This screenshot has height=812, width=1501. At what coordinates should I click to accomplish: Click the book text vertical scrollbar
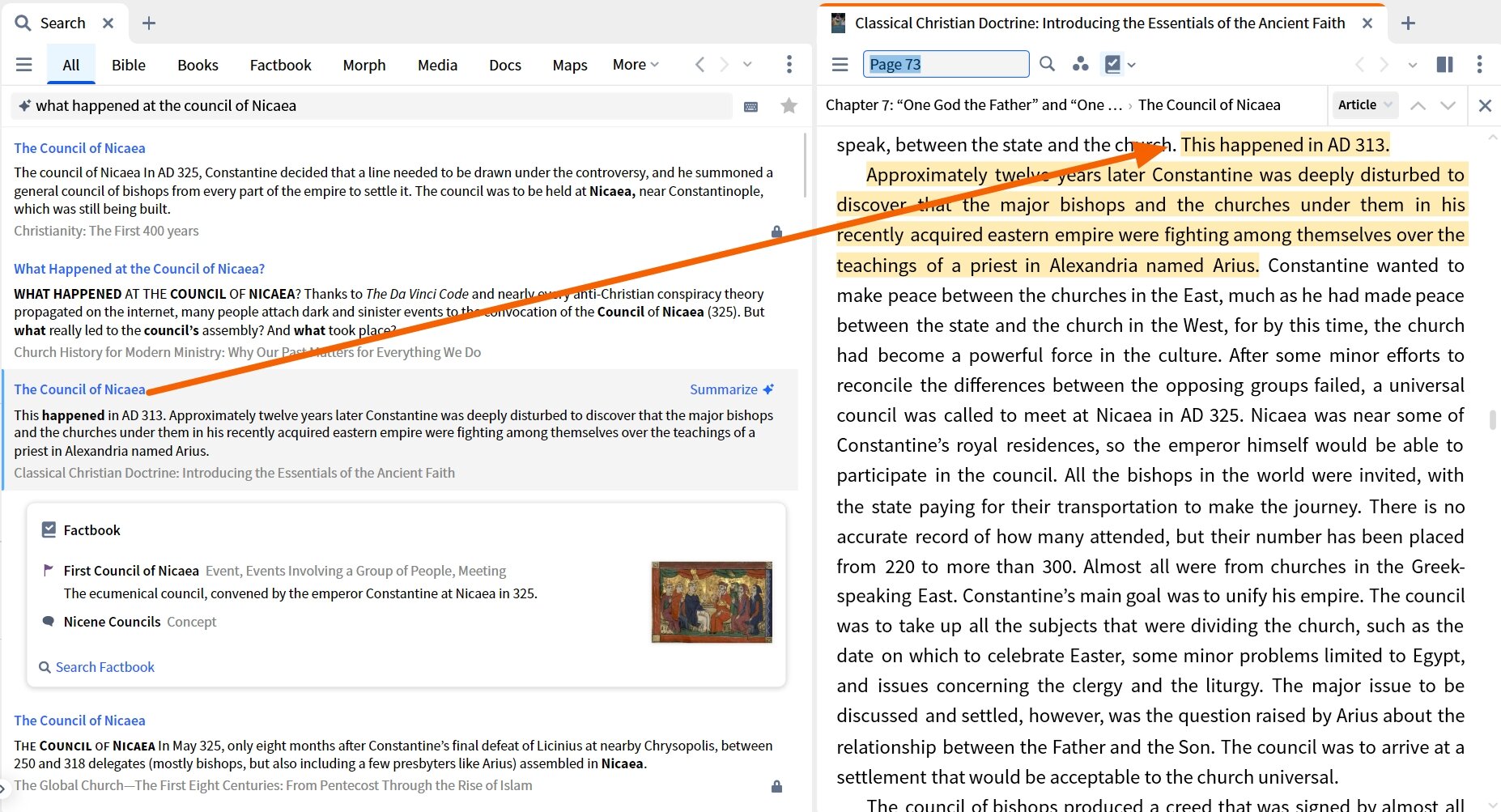1492,419
